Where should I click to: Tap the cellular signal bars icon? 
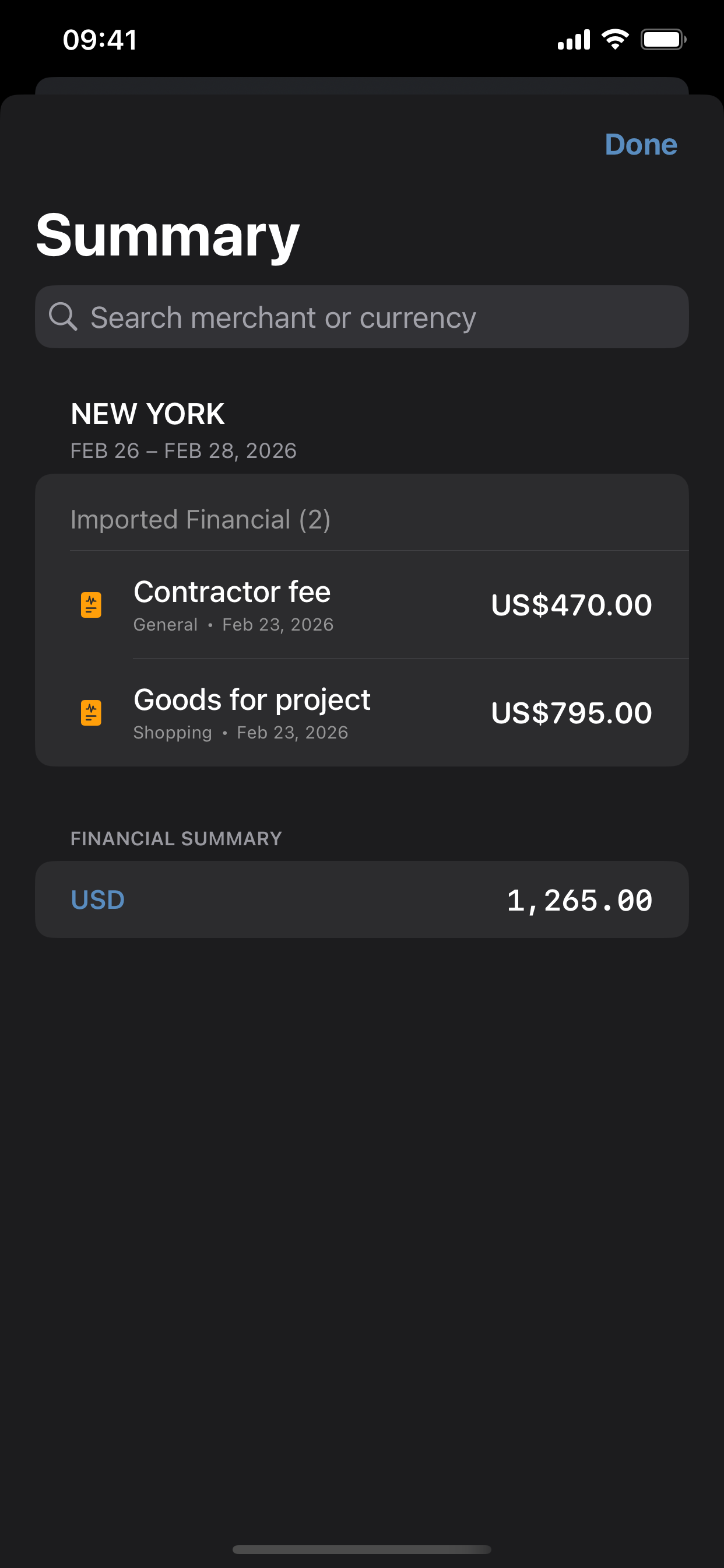pos(574,40)
